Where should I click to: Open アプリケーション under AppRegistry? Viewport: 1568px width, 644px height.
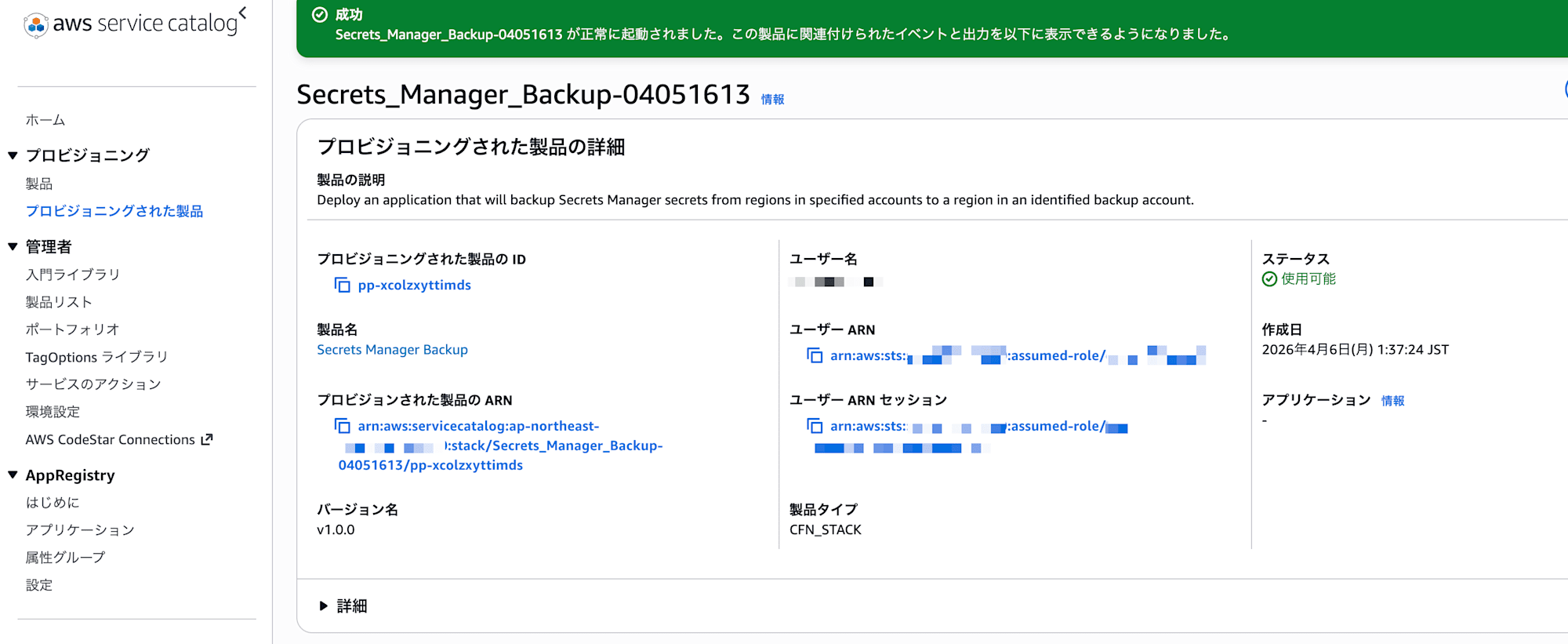(x=80, y=530)
